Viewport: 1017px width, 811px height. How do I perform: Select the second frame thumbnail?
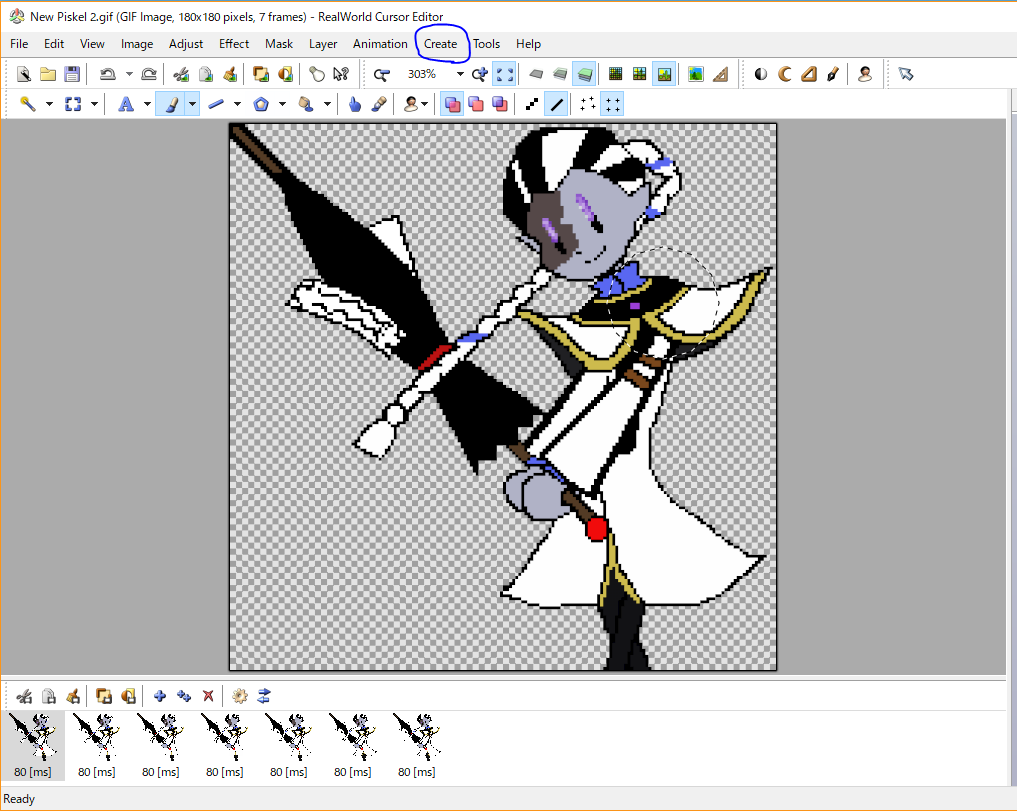click(x=97, y=745)
